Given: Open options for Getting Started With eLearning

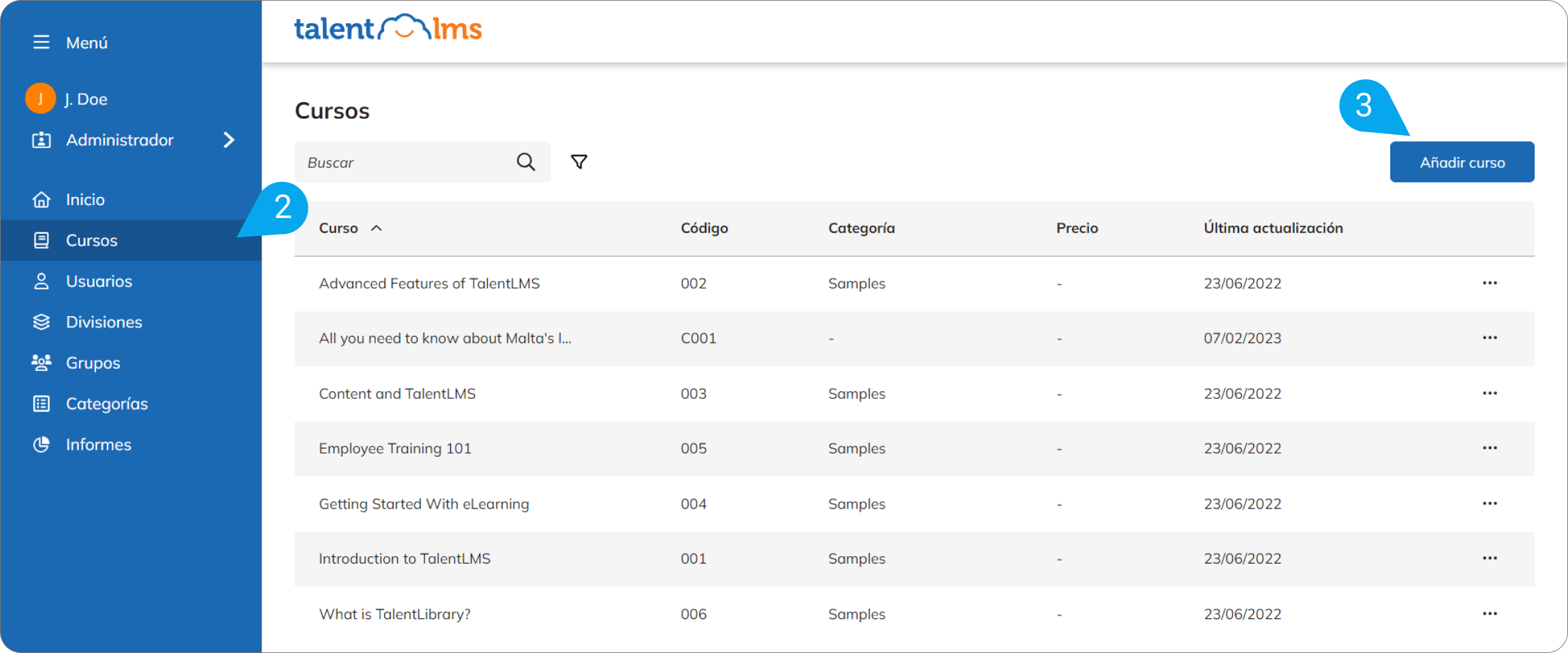Looking at the screenshot, I should coord(1490,504).
